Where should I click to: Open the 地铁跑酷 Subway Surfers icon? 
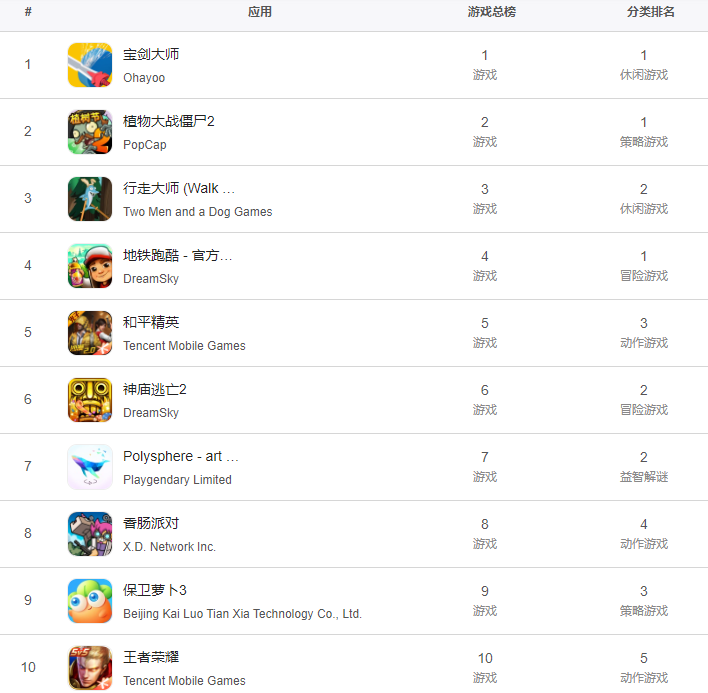[x=90, y=266]
